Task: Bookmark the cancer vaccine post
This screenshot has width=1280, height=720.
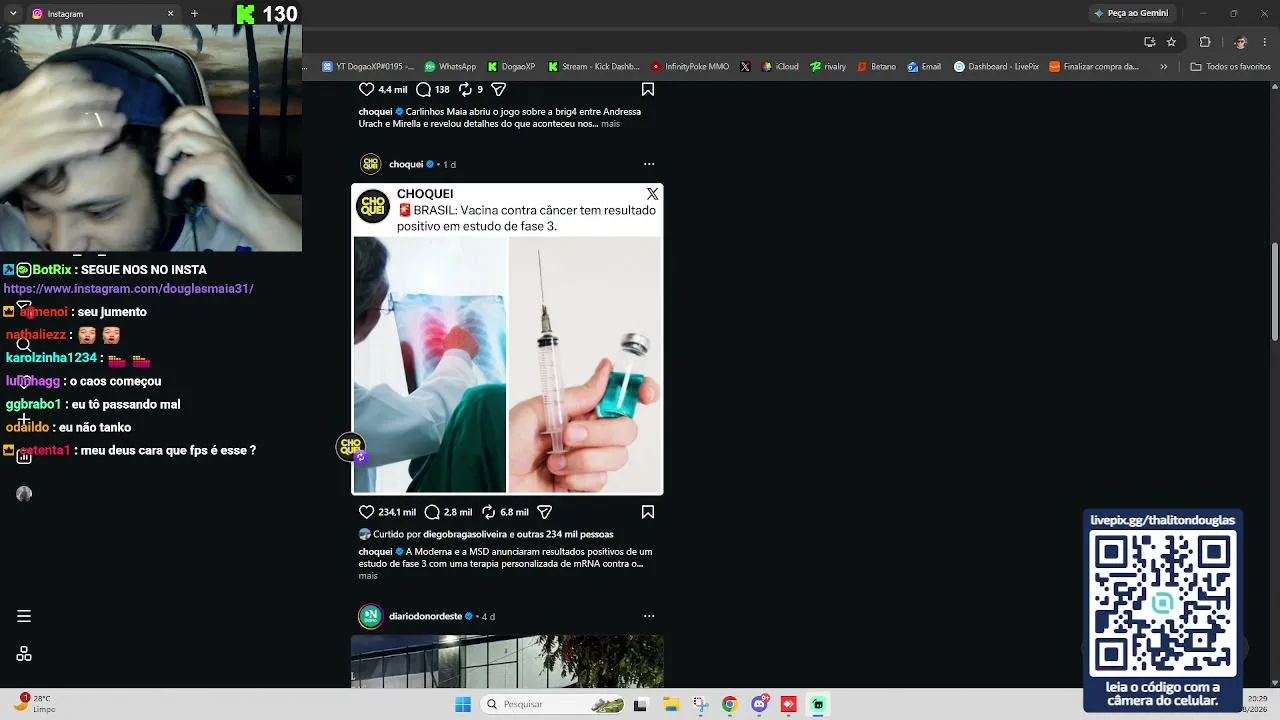Action: [x=648, y=512]
